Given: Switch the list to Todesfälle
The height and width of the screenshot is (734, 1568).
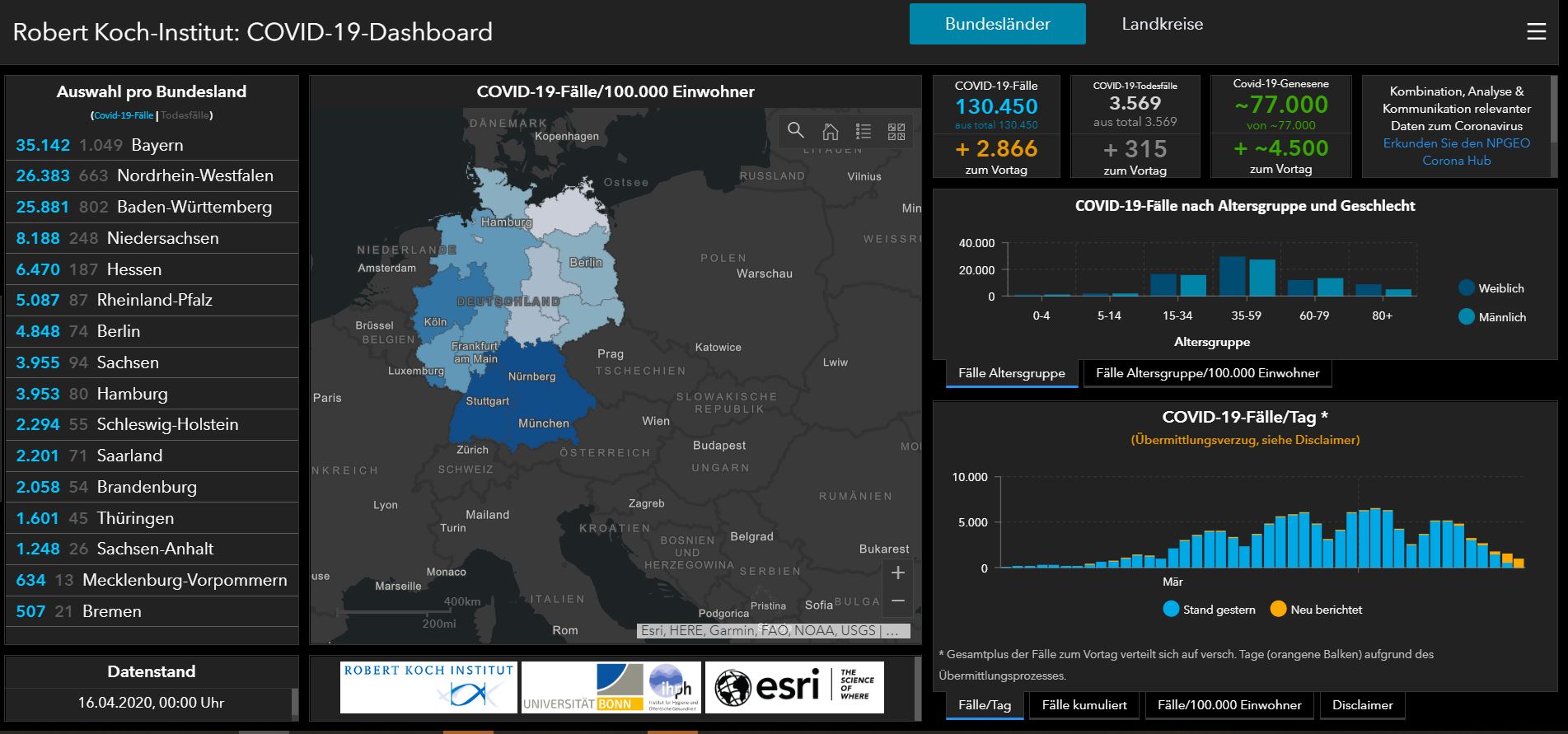Looking at the screenshot, I should click(185, 115).
